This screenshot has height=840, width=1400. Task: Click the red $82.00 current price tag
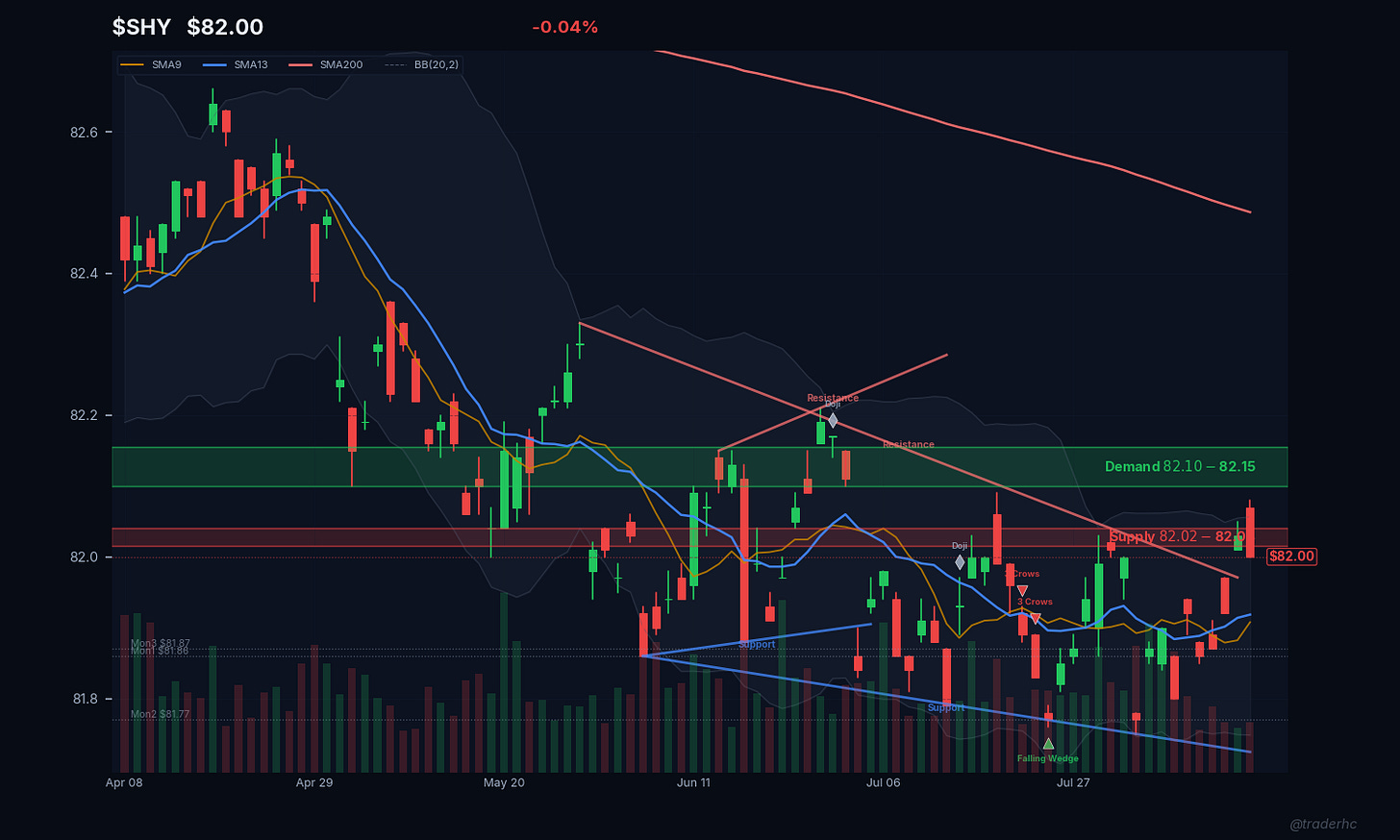1291,556
